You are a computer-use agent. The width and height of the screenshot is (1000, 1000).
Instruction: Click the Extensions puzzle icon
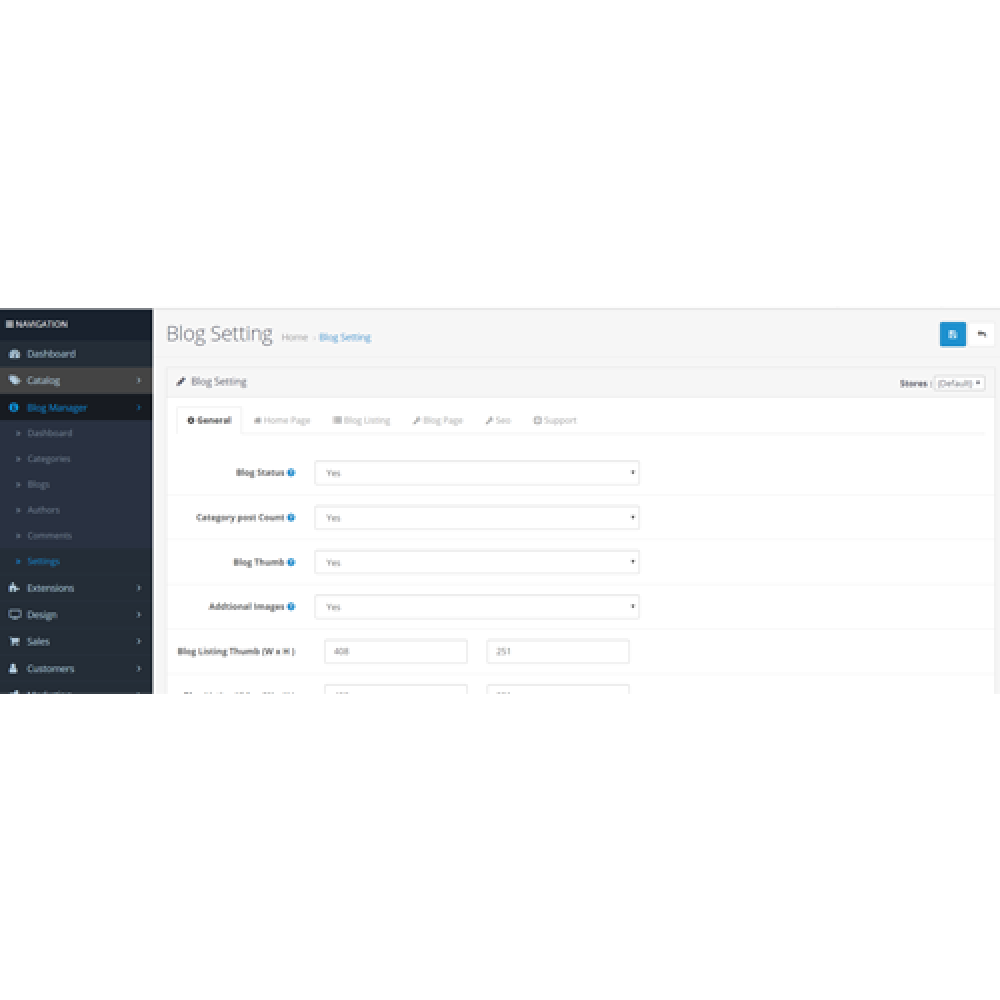pos(14,588)
